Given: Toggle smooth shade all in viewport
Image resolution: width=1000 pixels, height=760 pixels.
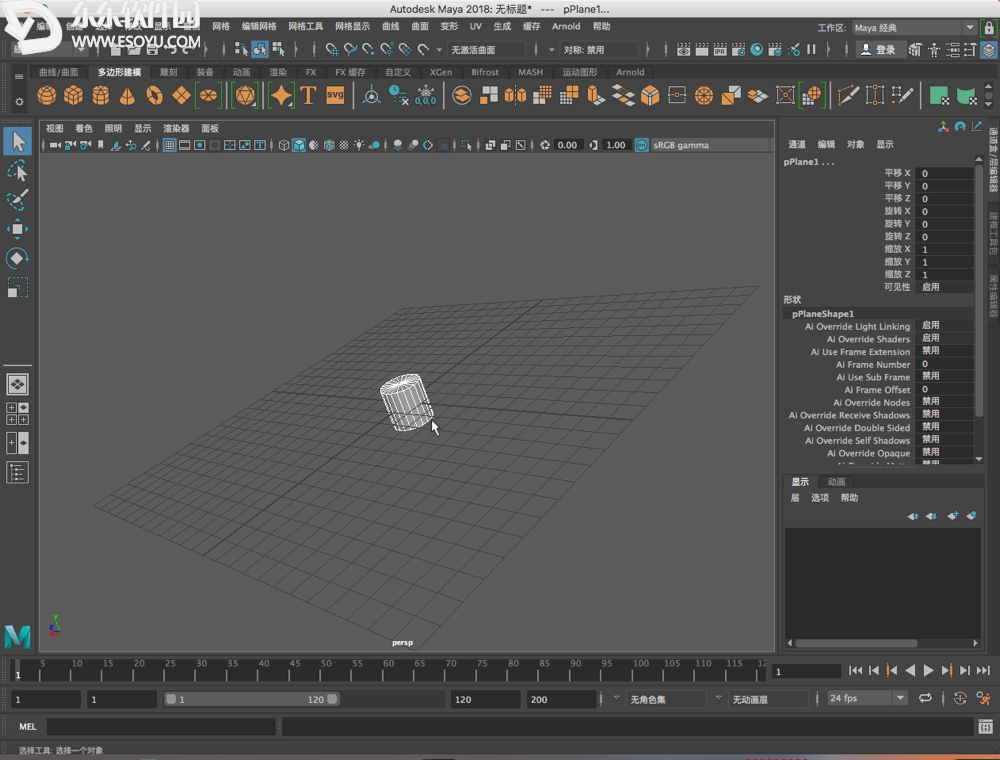Looking at the screenshot, I should tap(298, 145).
